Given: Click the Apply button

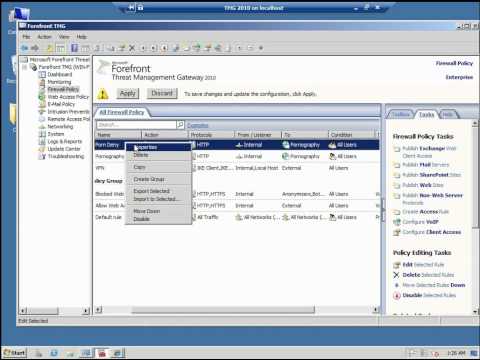Looking at the screenshot, I should tap(128, 93).
